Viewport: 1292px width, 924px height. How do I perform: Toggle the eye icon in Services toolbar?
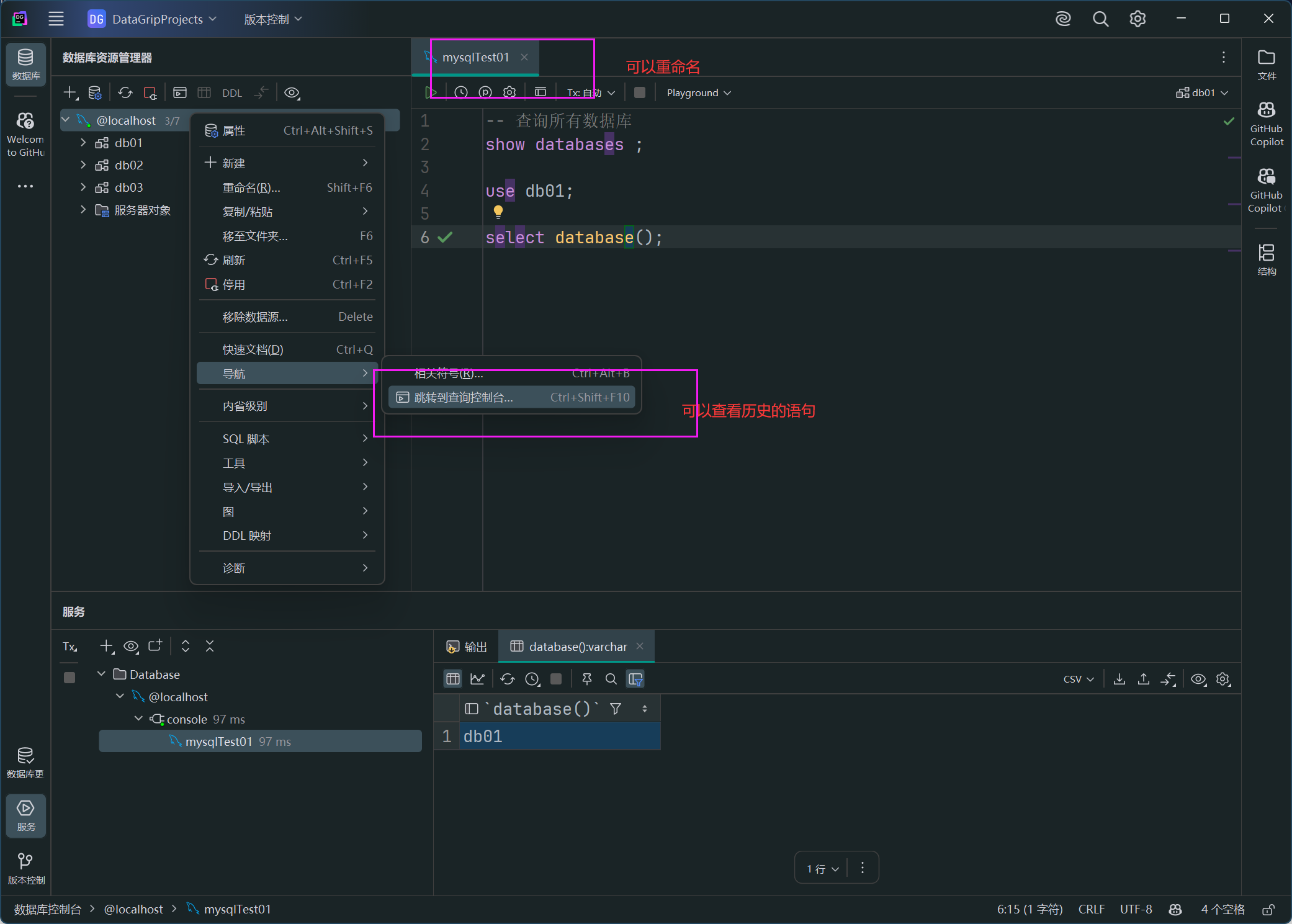(x=130, y=646)
